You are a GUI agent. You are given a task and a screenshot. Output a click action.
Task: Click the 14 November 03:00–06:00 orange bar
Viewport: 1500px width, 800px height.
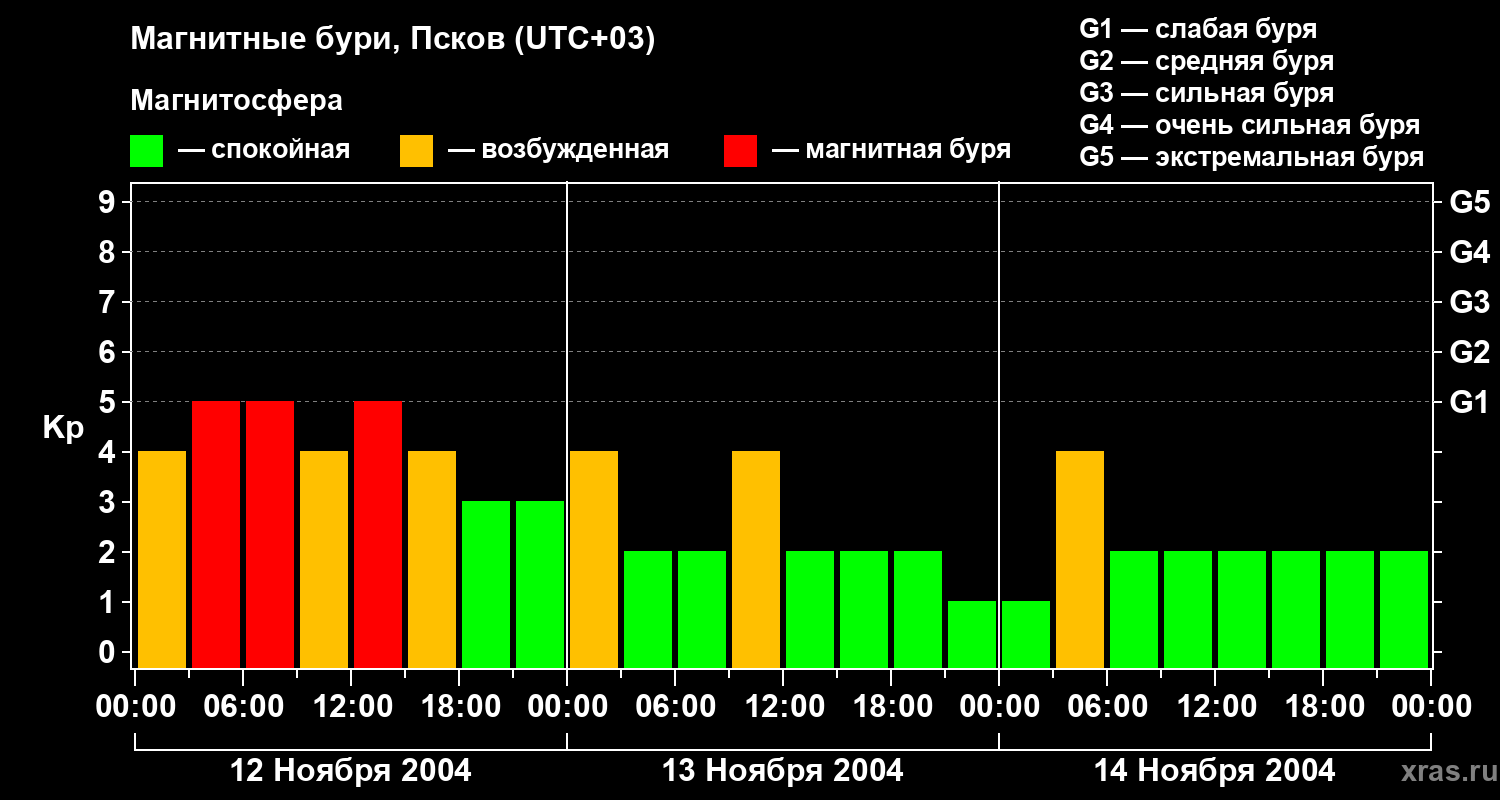(x=1080, y=559)
